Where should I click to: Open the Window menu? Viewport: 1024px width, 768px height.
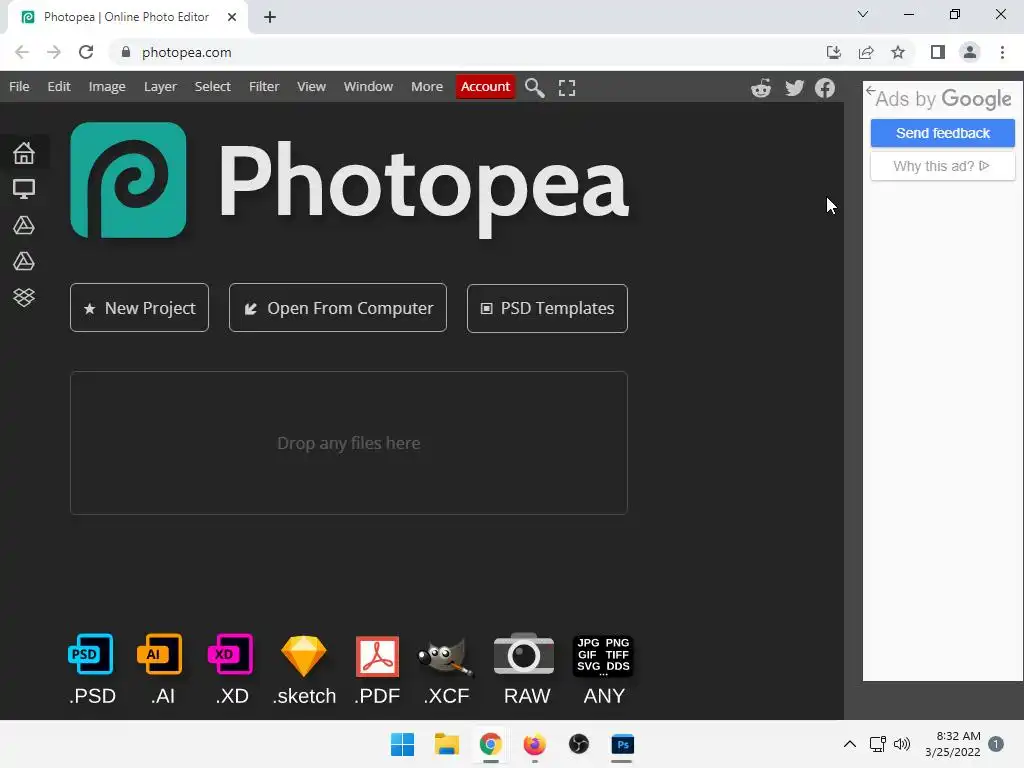coord(368,86)
